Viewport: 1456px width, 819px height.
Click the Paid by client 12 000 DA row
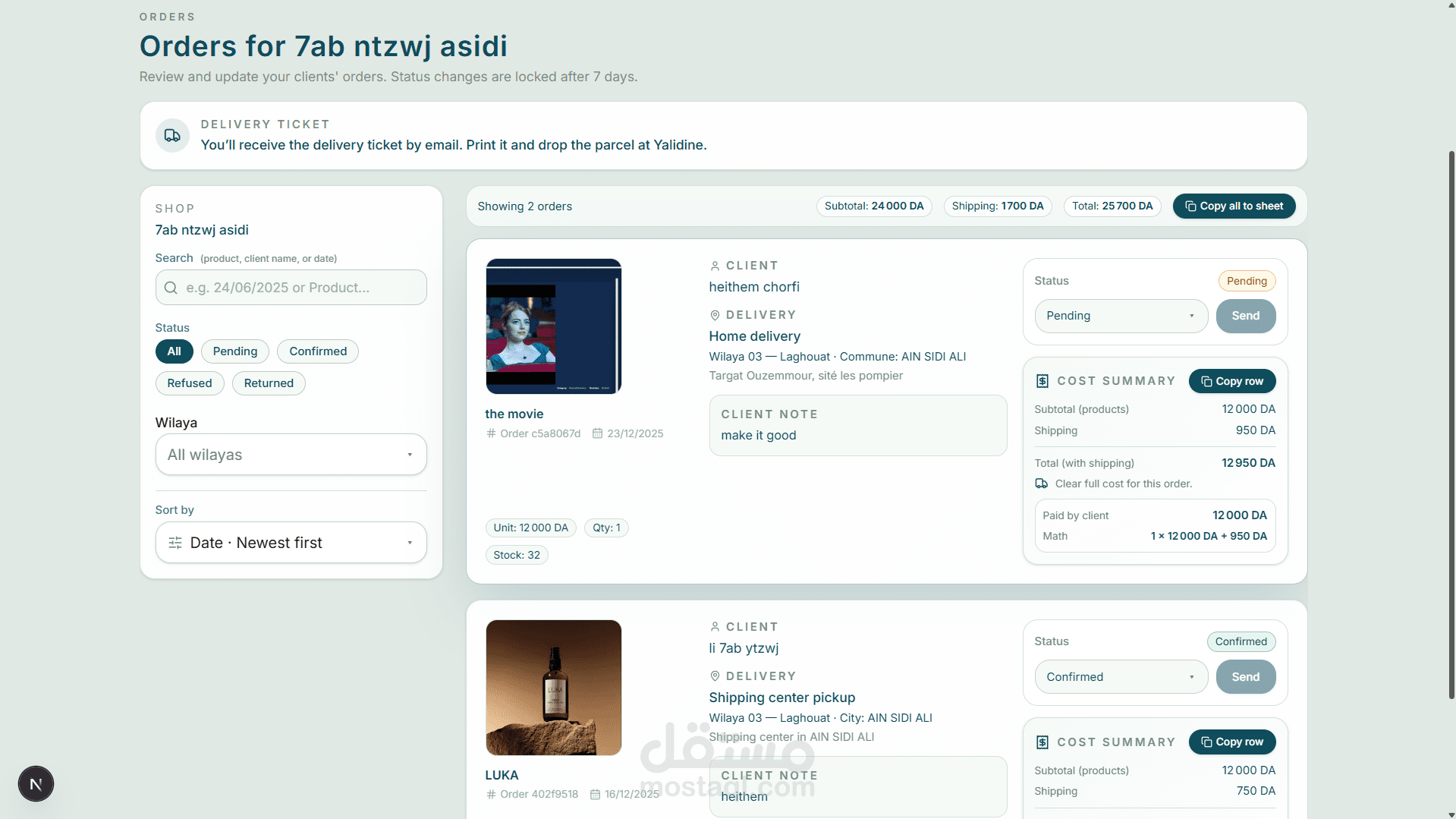pyautogui.click(x=1155, y=515)
